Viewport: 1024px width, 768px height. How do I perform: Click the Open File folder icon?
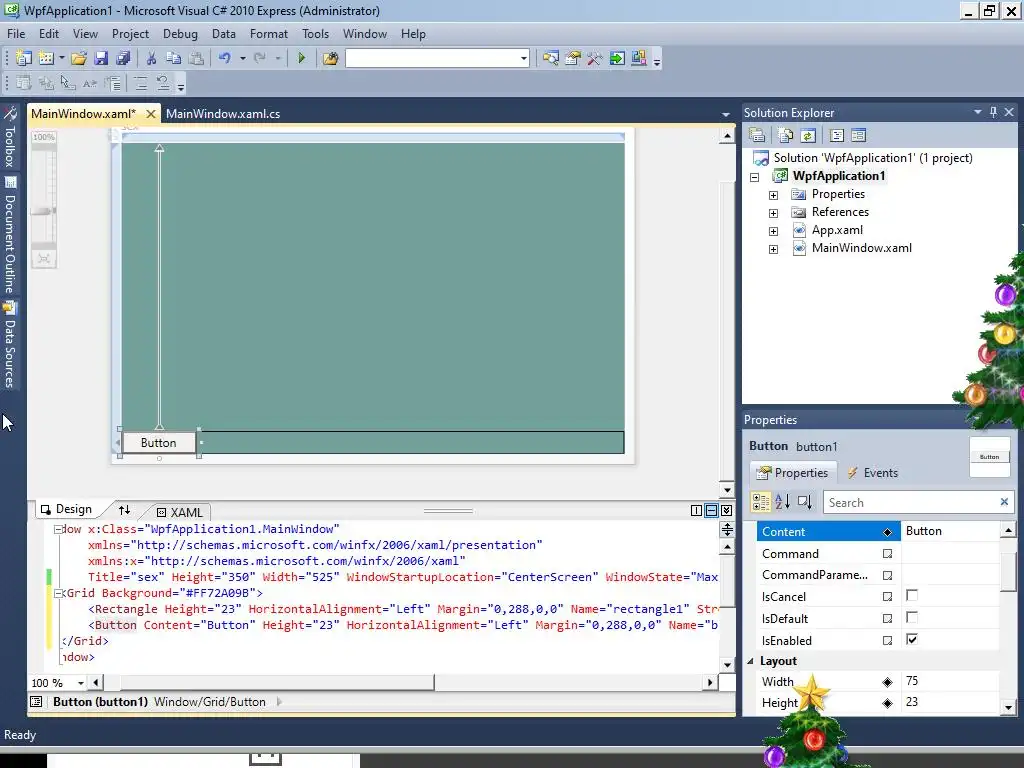tap(79, 58)
